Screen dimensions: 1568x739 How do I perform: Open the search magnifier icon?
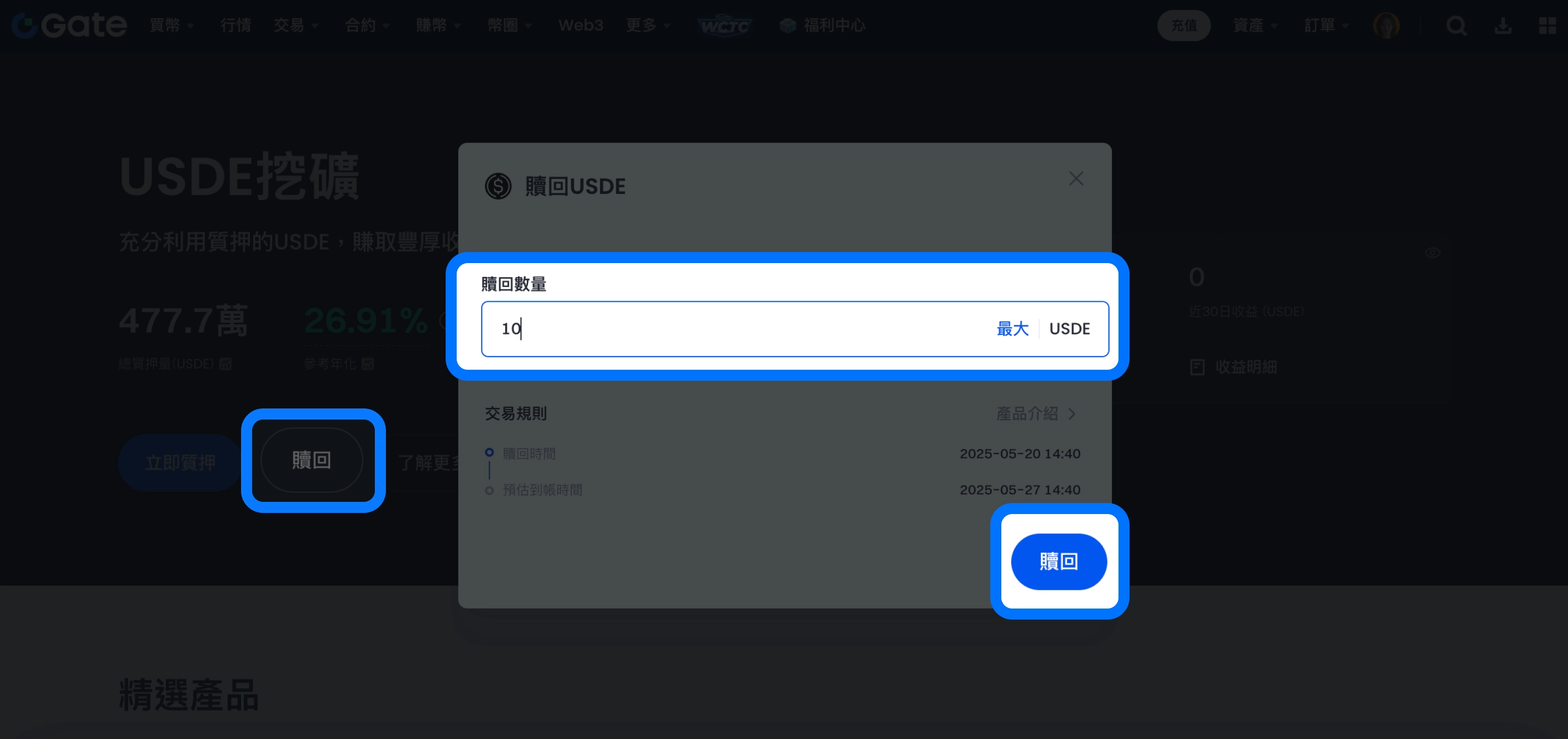(1456, 25)
